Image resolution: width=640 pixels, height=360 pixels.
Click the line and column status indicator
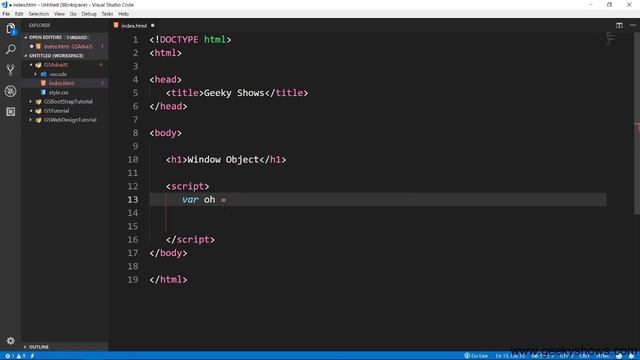pos(510,356)
